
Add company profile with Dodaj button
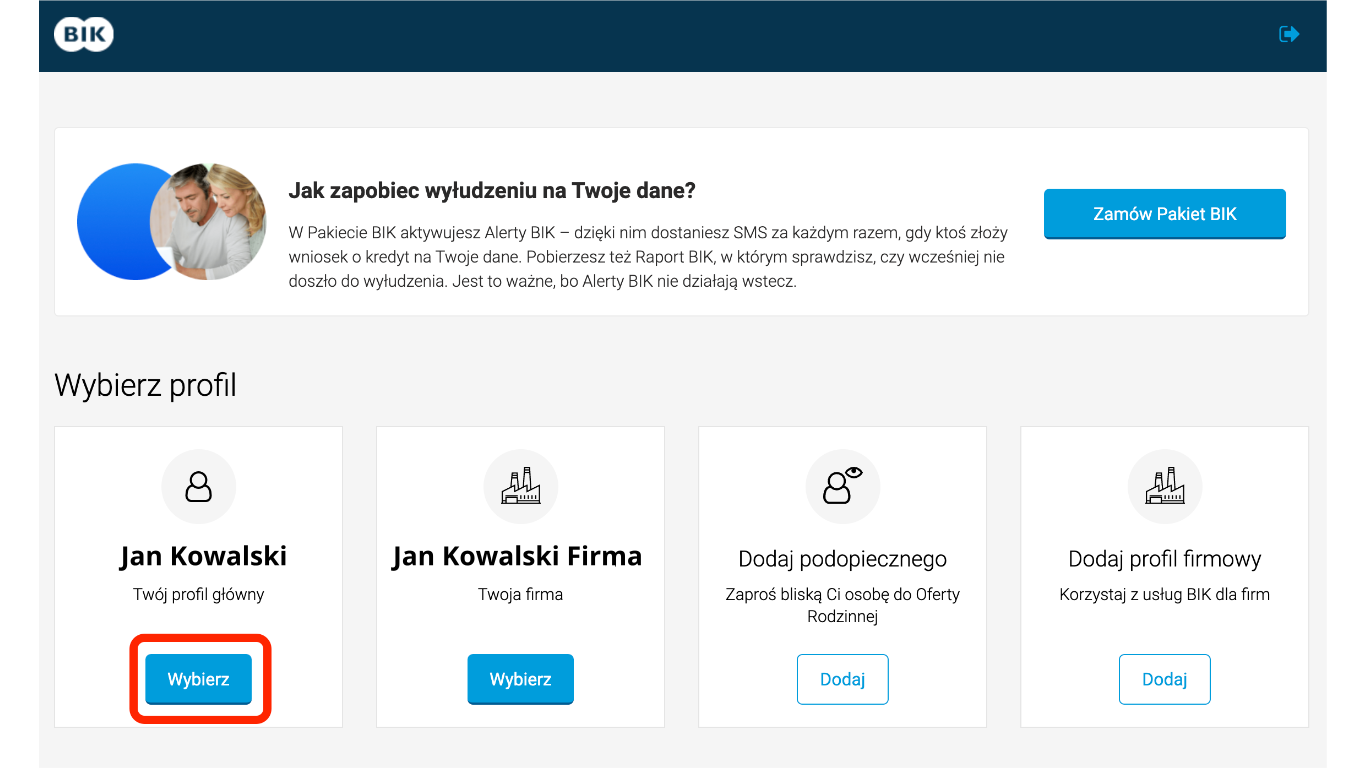[1165, 680]
